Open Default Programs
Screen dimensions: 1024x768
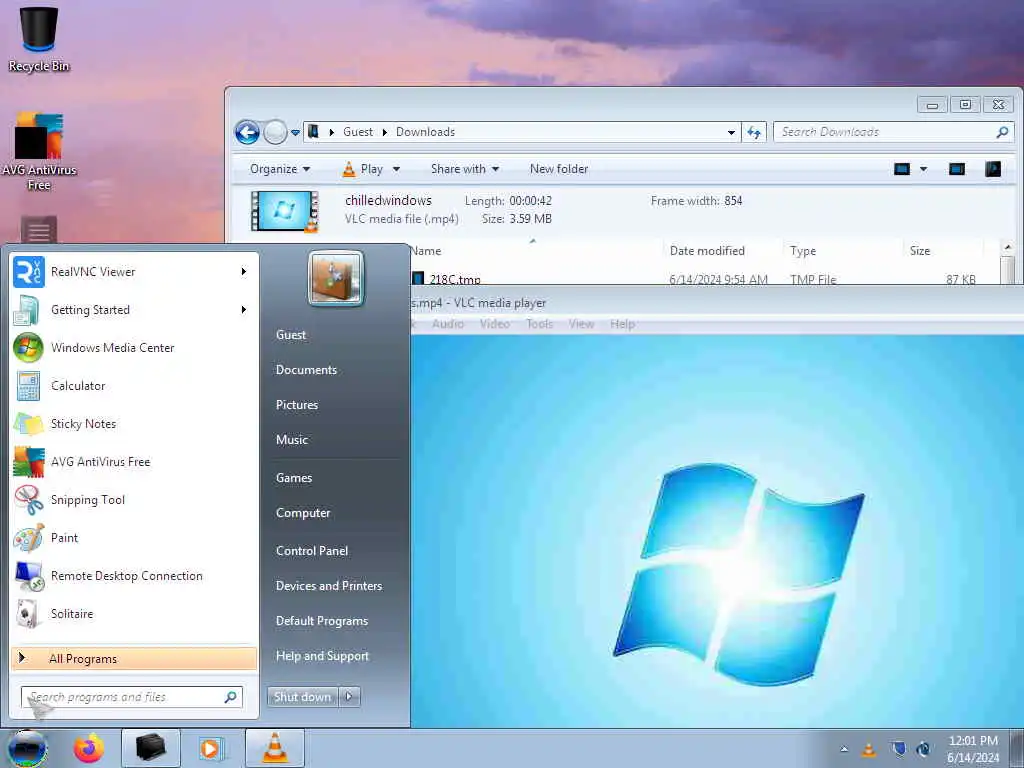pos(321,621)
